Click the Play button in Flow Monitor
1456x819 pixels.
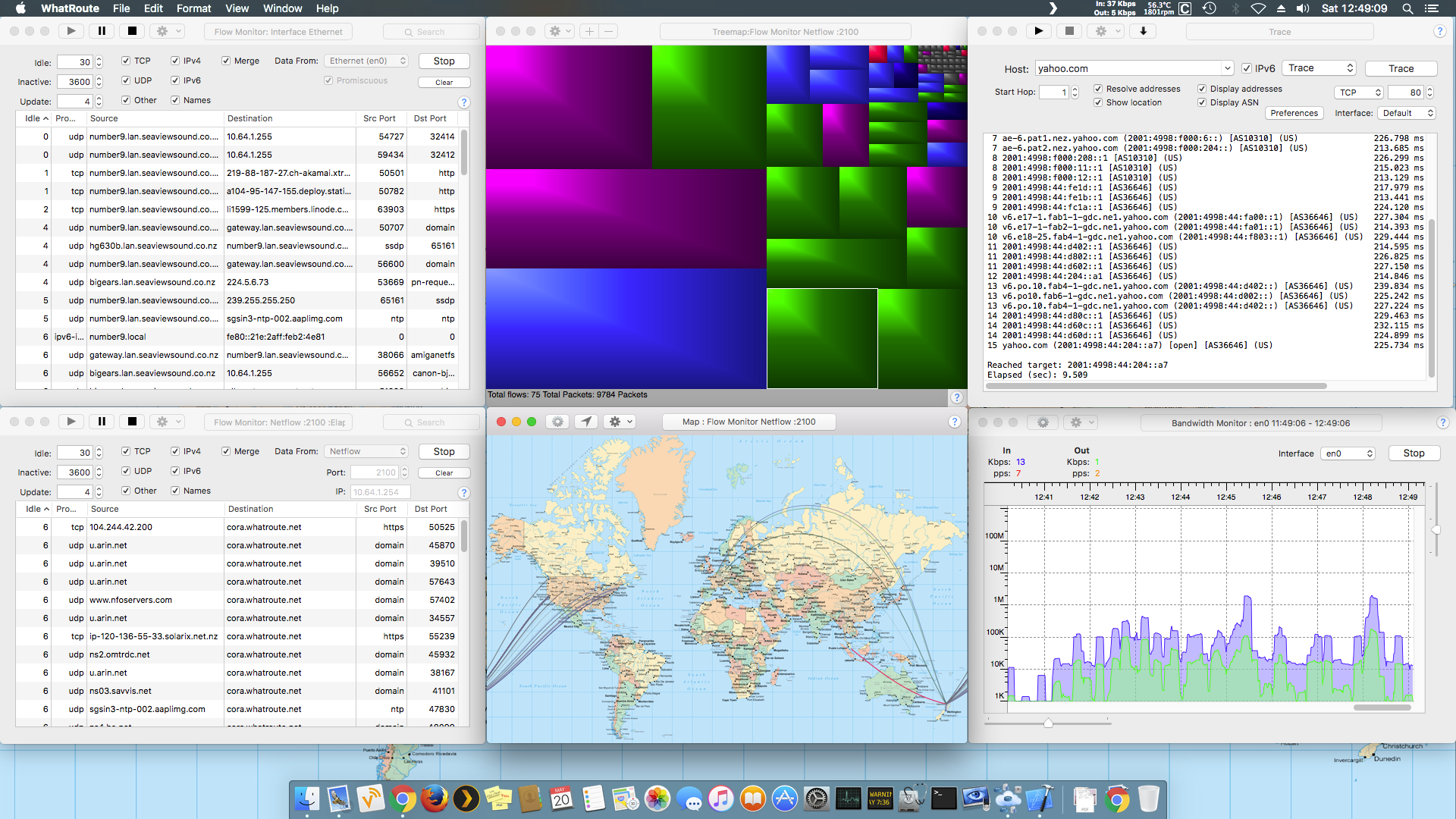click(x=69, y=31)
